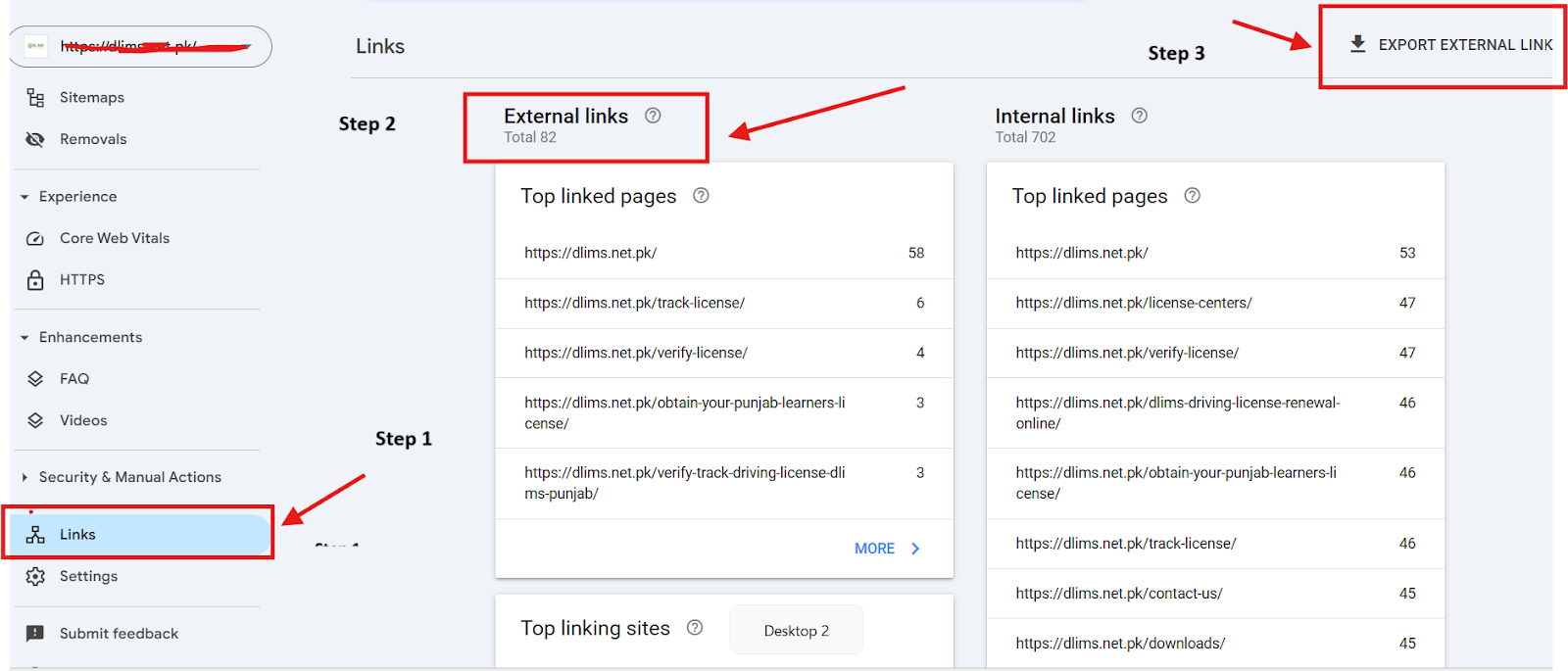1568x671 pixels.
Task: Open internal verify-license row with 47
Action: (1215, 353)
